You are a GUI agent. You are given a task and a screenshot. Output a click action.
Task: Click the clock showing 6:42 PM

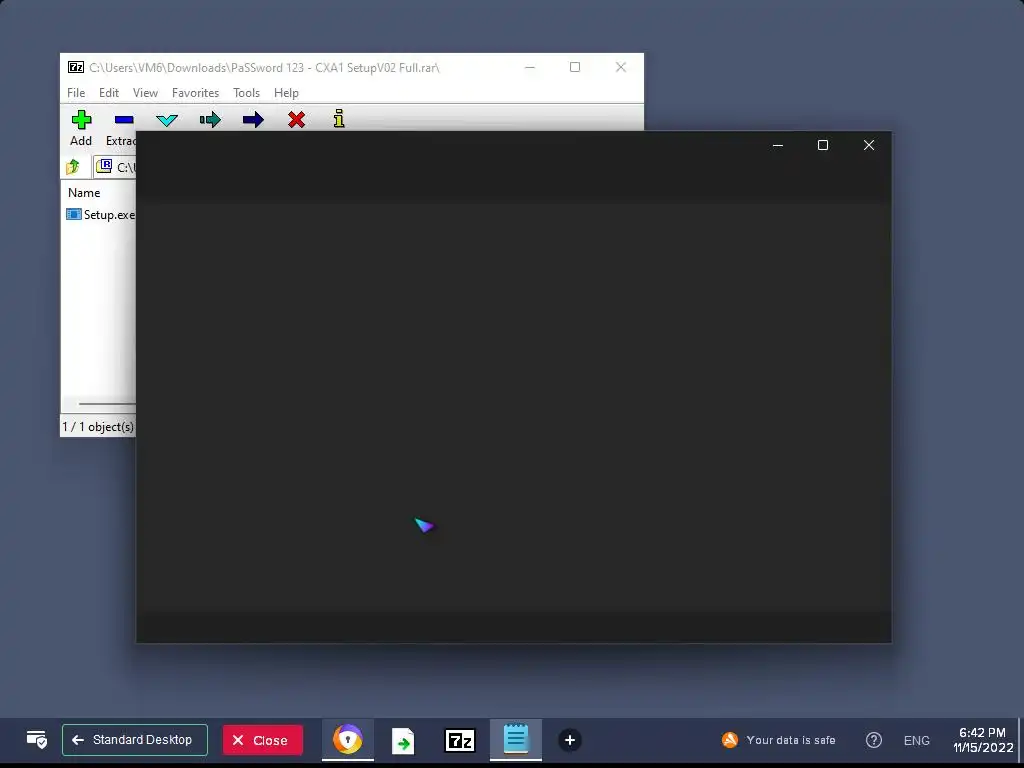coord(983,740)
